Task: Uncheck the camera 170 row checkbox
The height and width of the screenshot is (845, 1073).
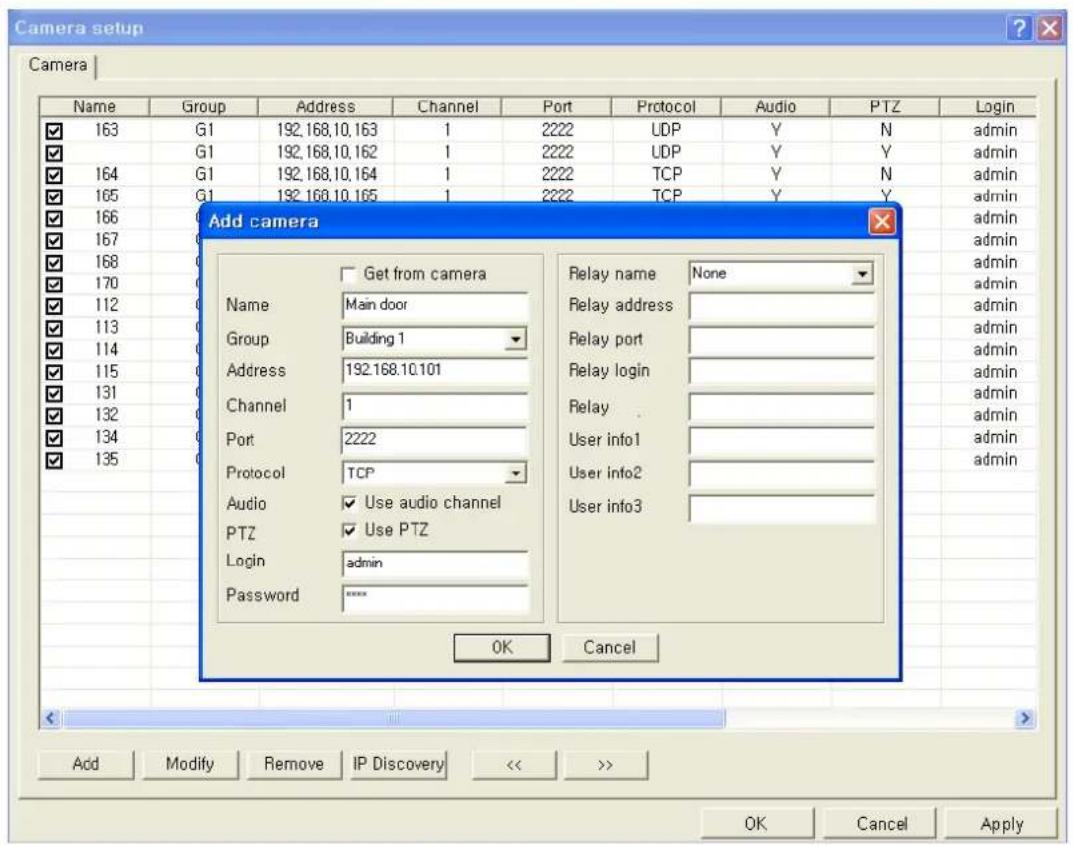Action: pyautogui.click(x=53, y=285)
